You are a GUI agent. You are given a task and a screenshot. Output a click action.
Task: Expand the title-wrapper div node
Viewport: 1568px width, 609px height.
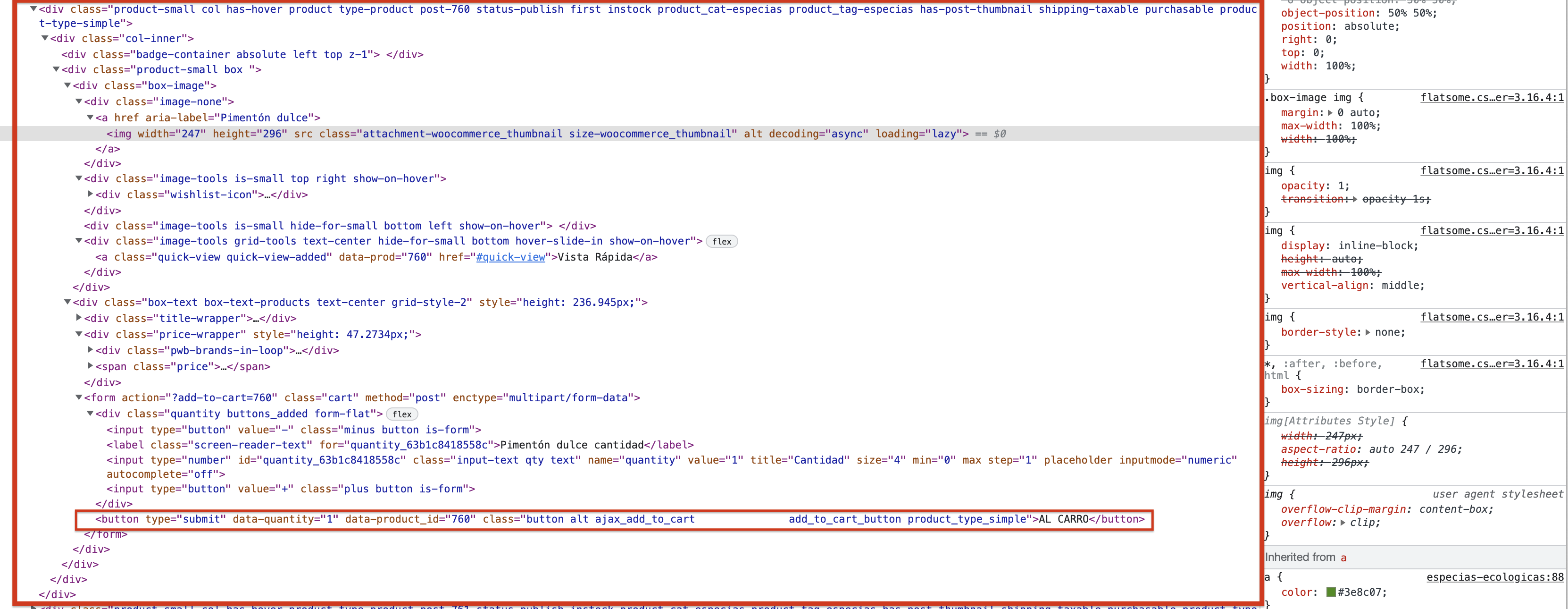coord(78,318)
